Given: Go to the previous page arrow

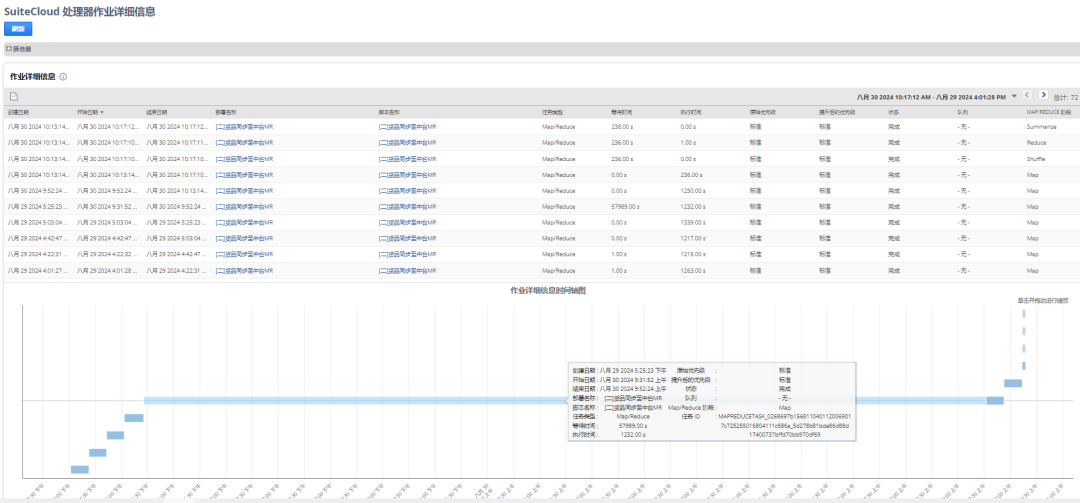Looking at the screenshot, I should point(1027,95).
